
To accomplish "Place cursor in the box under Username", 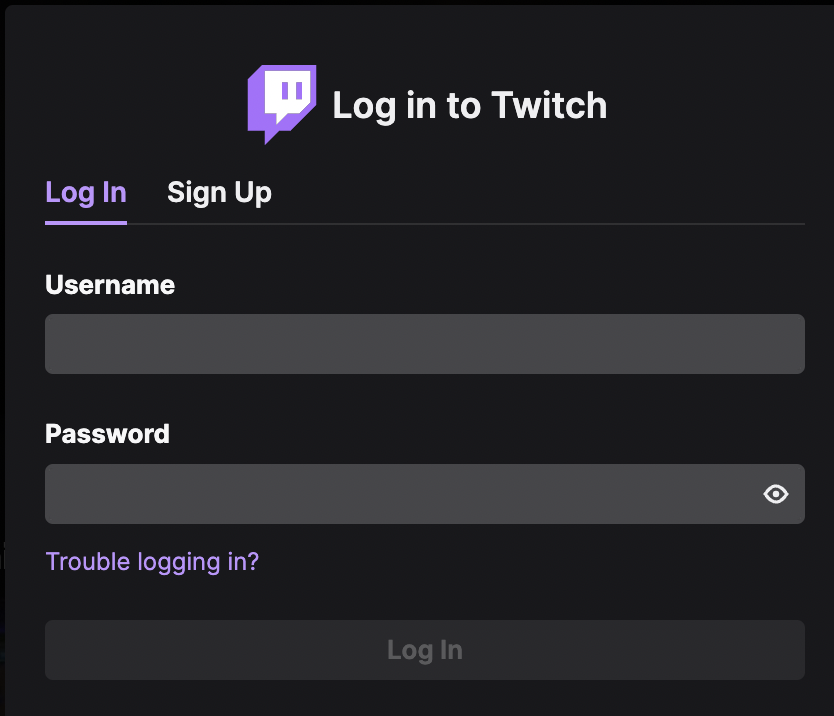I will [424, 344].
